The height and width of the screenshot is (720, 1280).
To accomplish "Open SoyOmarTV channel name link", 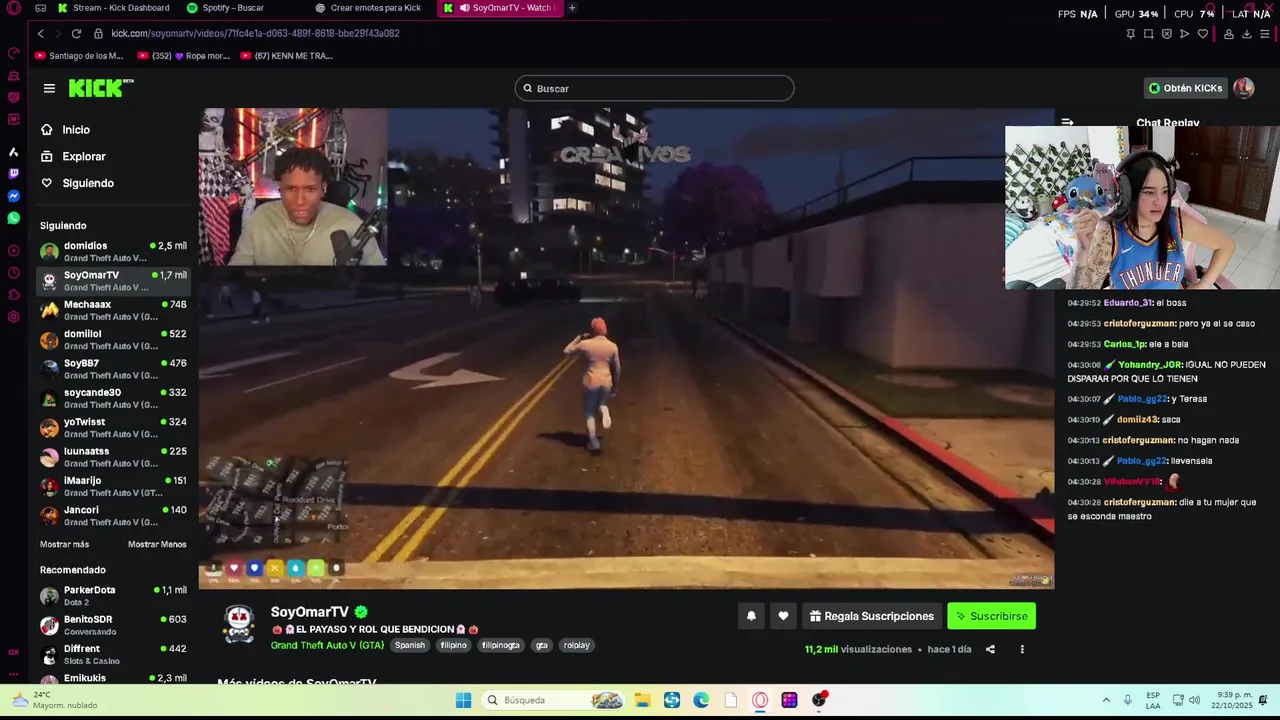I will point(310,612).
